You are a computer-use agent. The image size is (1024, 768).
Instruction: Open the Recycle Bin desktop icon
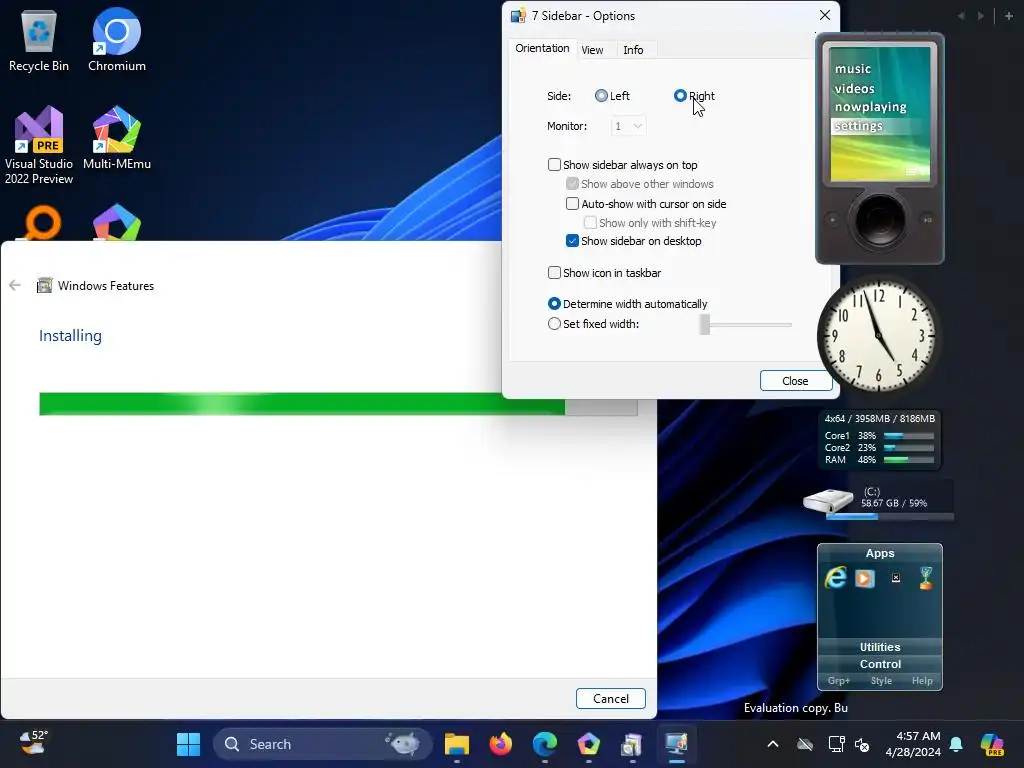[39, 40]
